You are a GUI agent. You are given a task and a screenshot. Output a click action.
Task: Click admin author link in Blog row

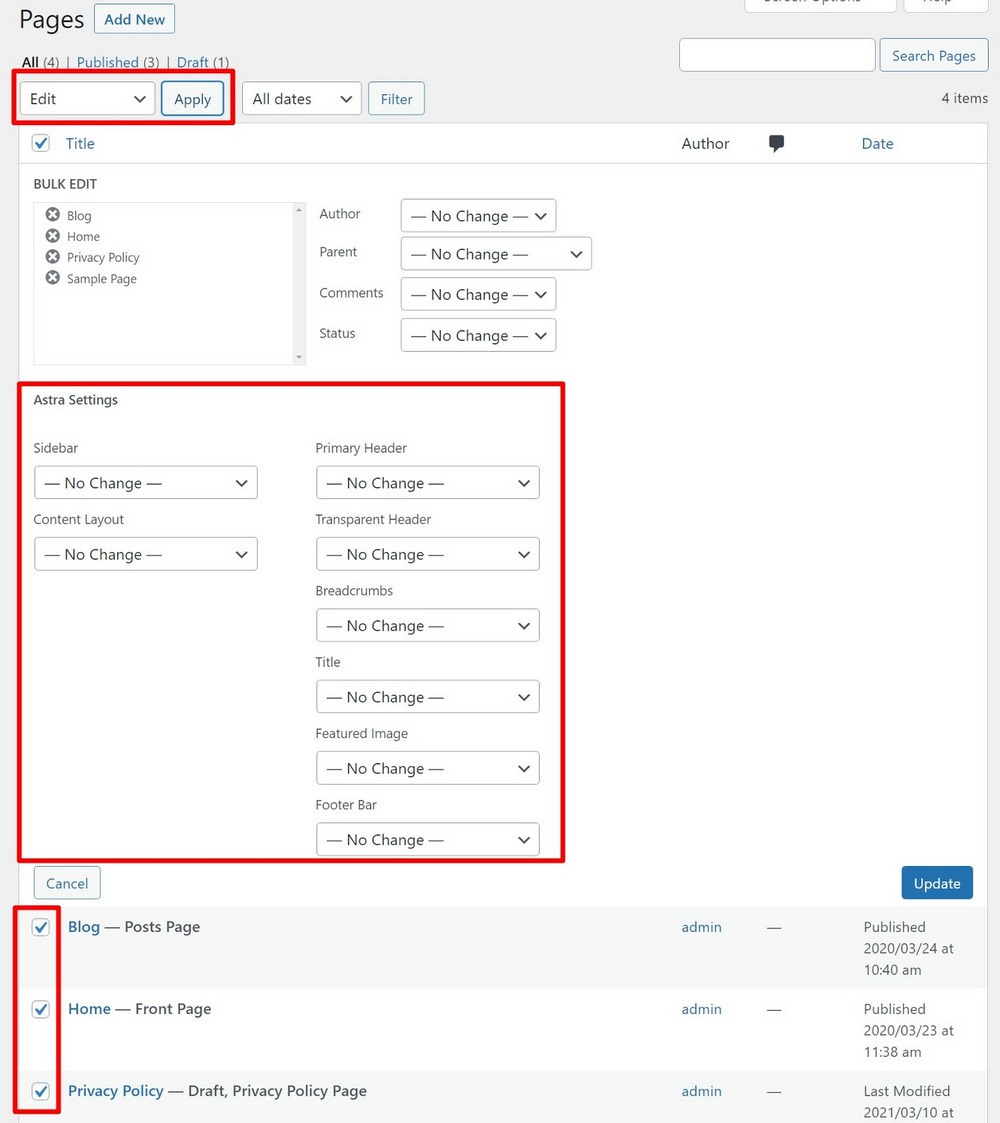tap(701, 927)
